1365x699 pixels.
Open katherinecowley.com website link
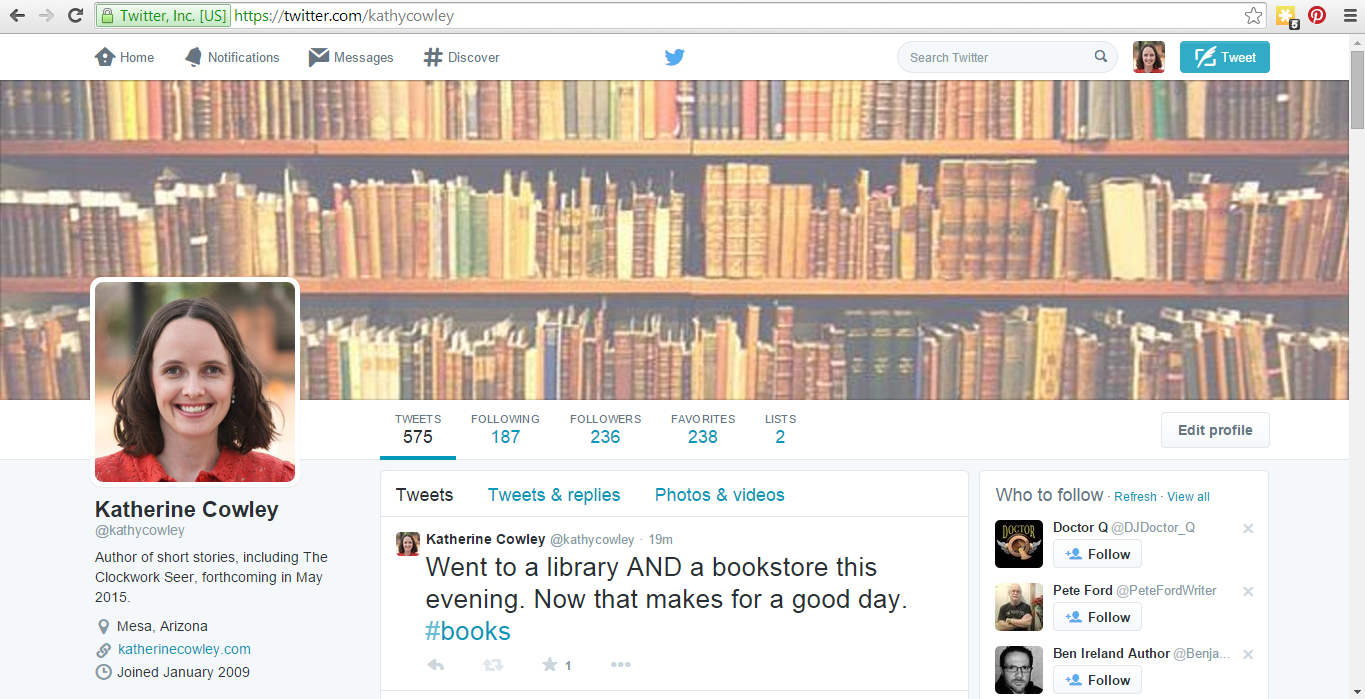(x=184, y=649)
